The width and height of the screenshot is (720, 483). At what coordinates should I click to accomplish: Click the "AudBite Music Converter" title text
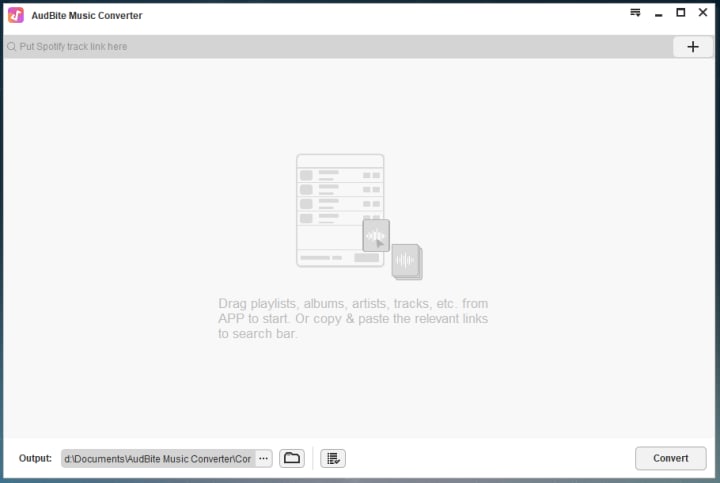point(87,16)
